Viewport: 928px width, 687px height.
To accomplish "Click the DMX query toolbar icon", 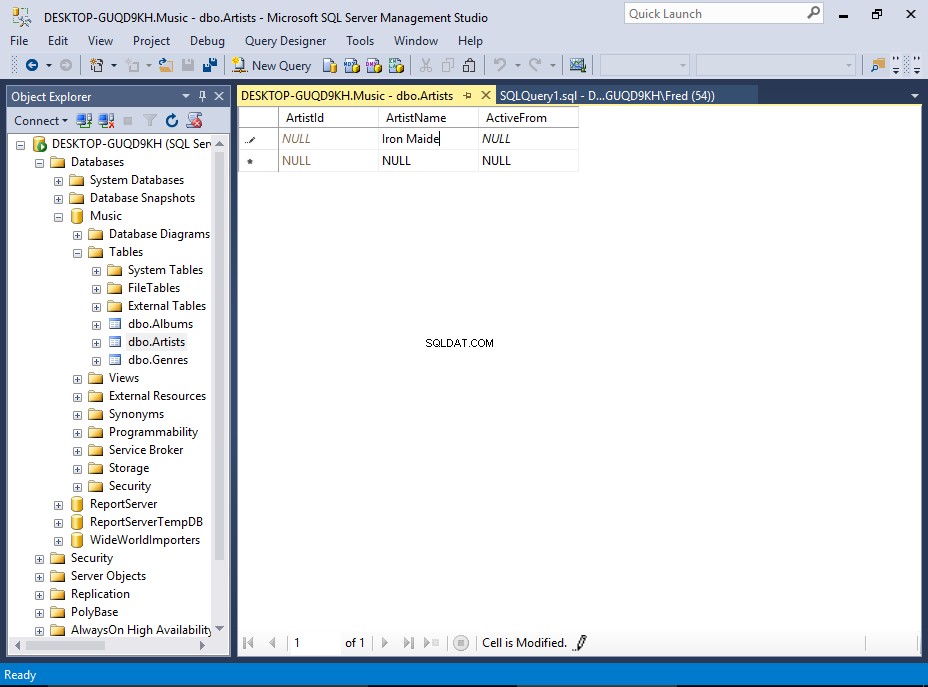I will (373, 65).
